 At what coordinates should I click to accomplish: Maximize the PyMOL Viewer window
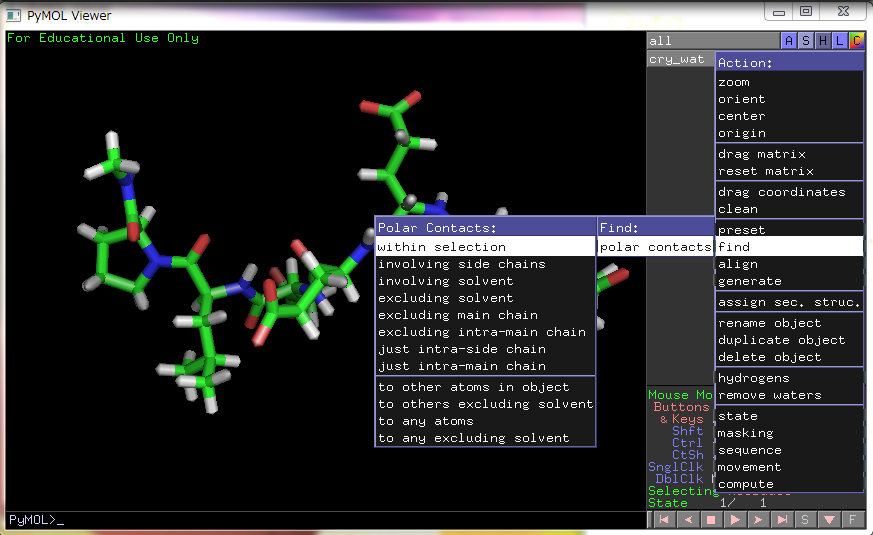pos(806,11)
